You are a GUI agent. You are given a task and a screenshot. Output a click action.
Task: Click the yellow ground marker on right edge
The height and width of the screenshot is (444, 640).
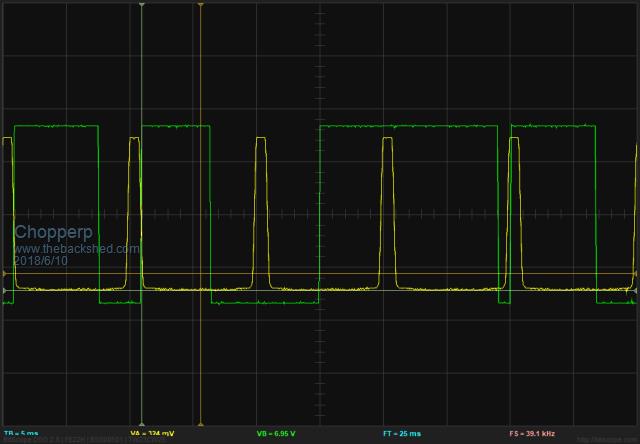coord(634,291)
